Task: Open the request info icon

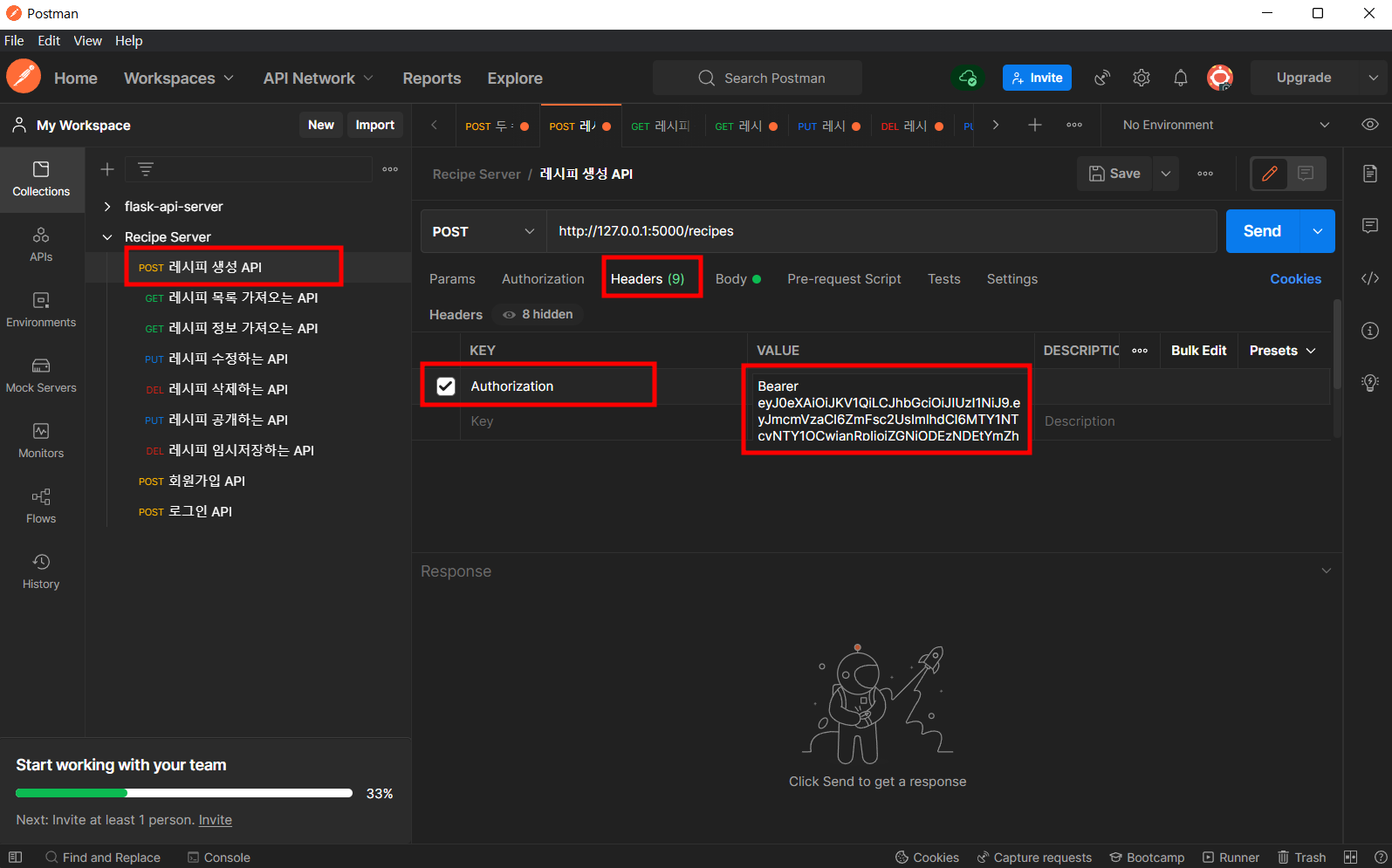Action: click(x=1370, y=331)
